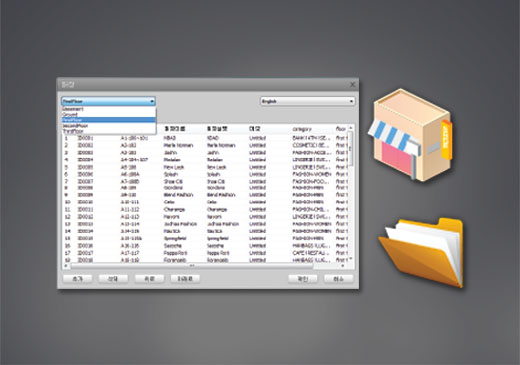This screenshot has width=520, height=365.
Task: Click the store building icon
Action: coord(410,135)
